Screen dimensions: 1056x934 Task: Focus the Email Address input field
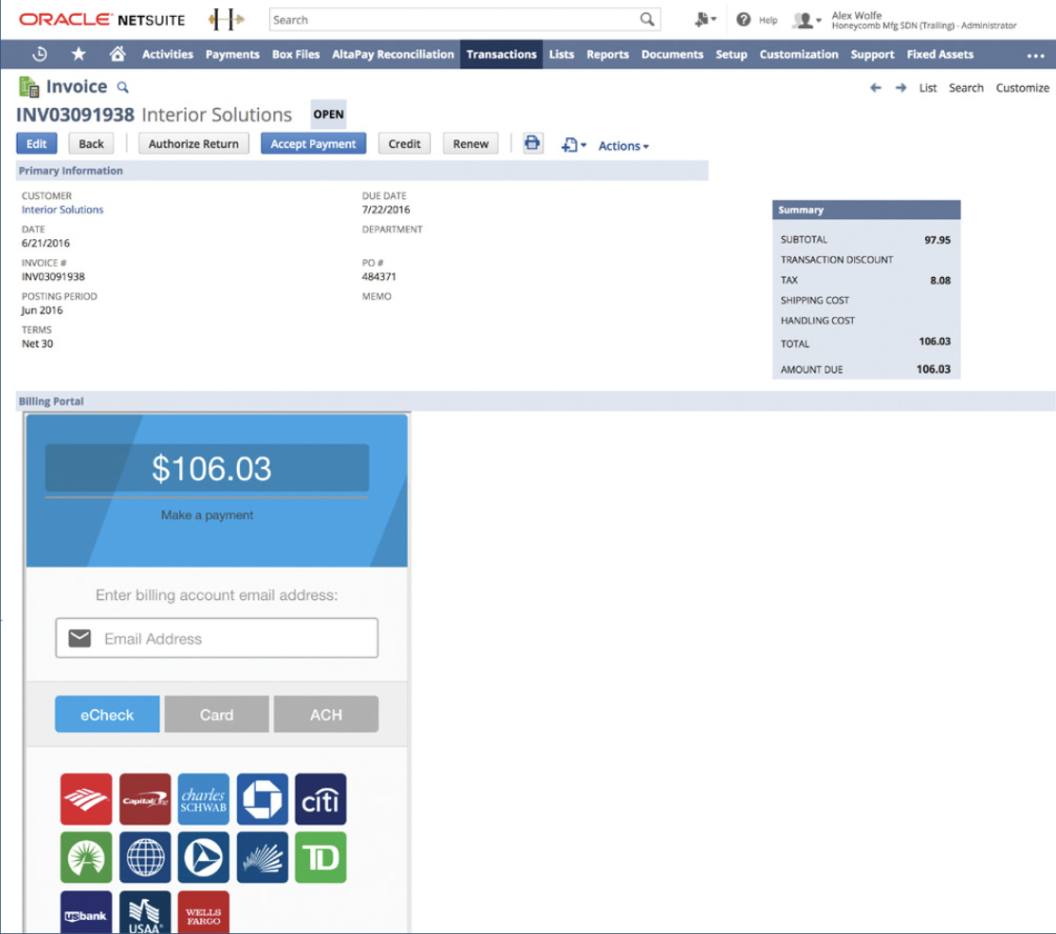217,638
